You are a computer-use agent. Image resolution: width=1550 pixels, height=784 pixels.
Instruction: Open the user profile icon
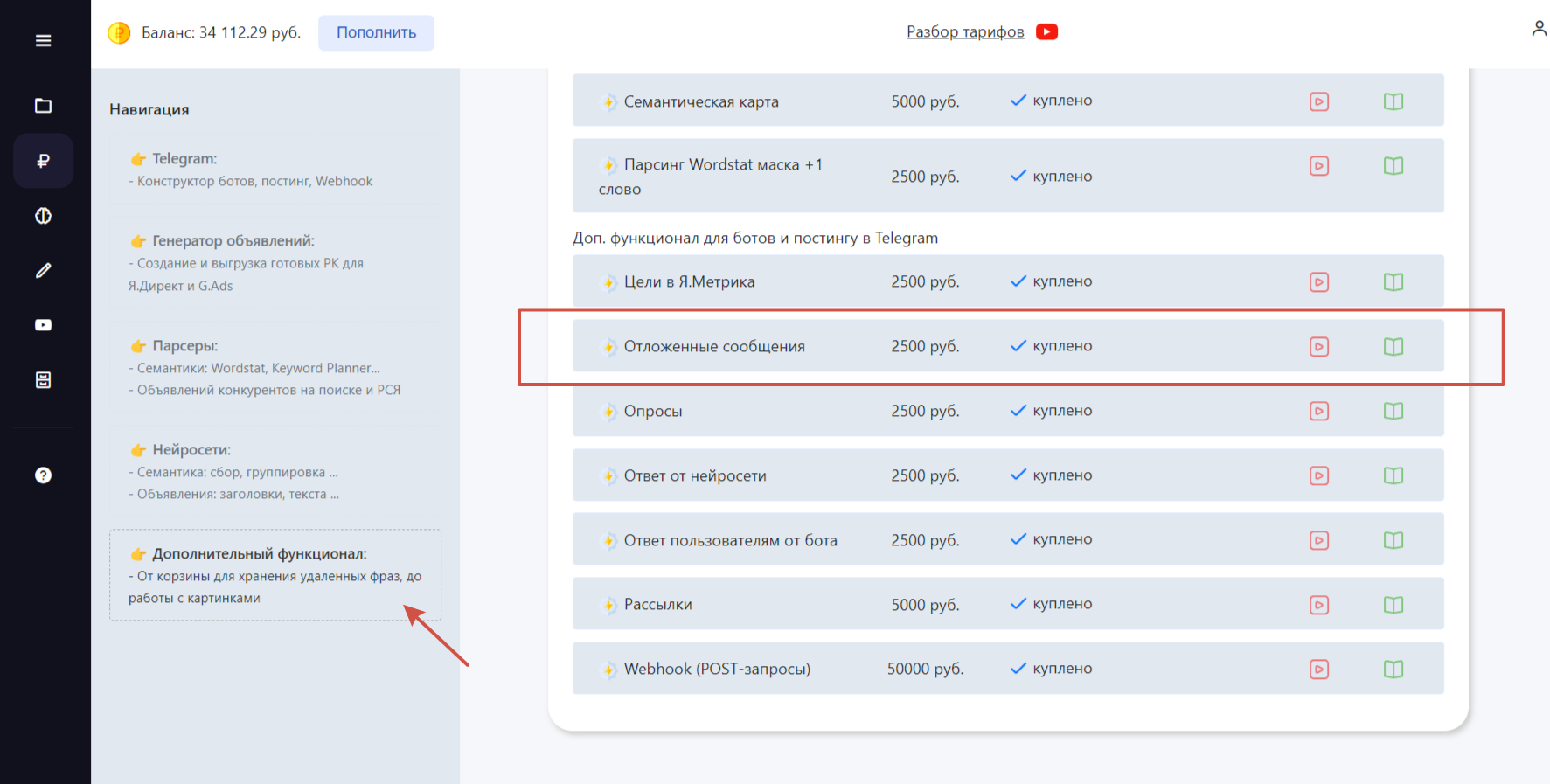pos(1540,29)
